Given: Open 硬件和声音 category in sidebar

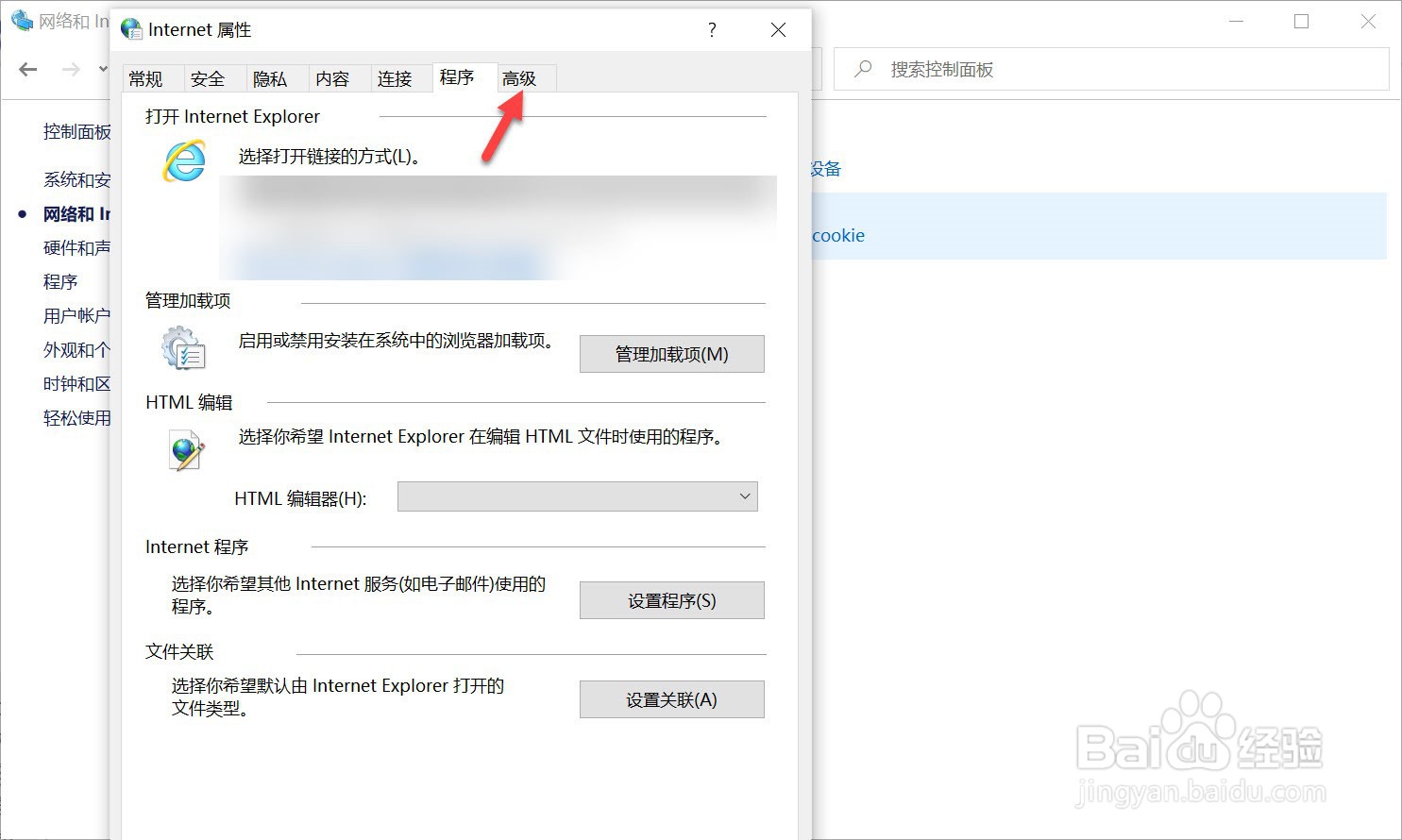Looking at the screenshot, I should click(x=77, y=248).
